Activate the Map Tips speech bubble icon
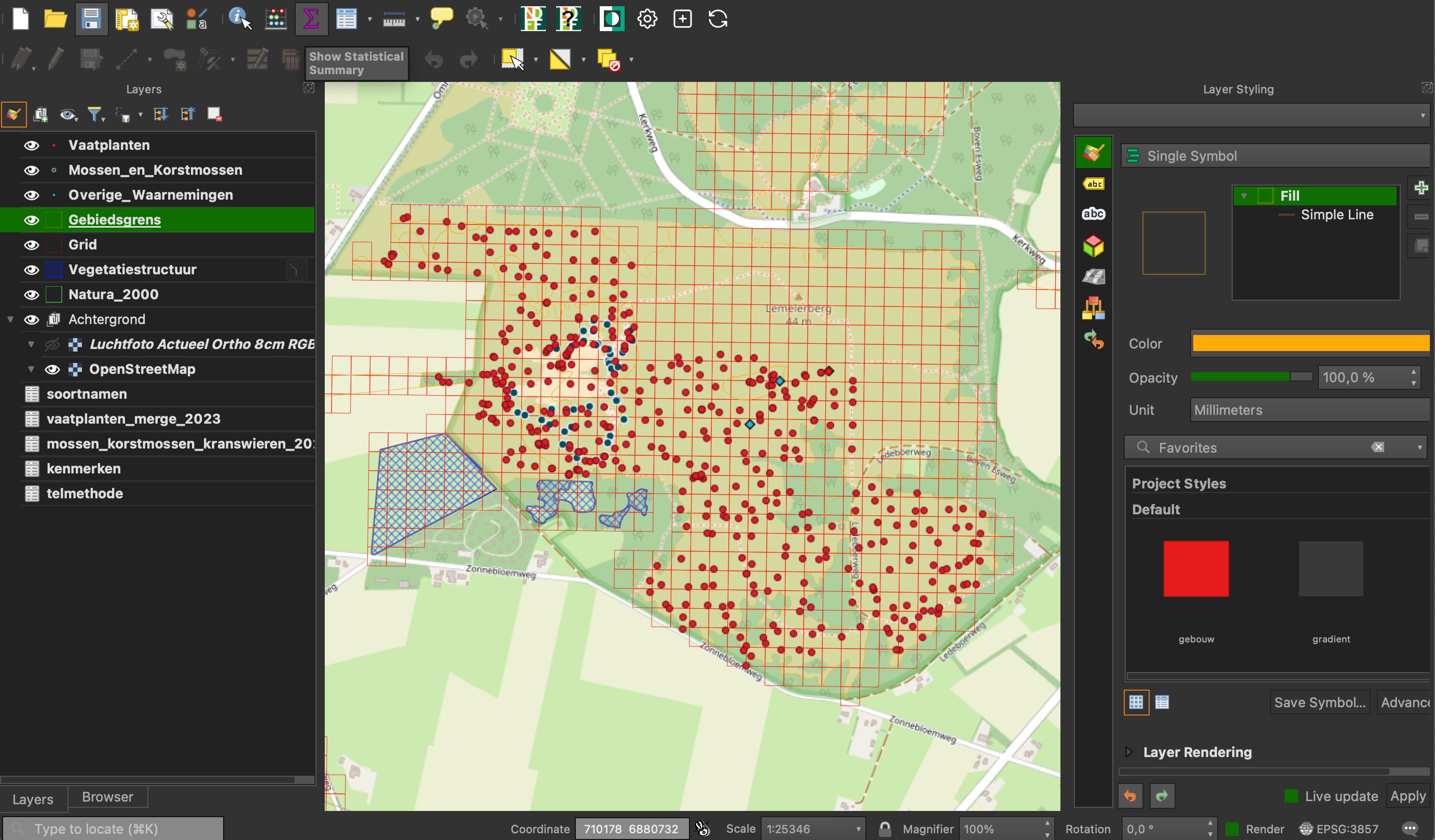 [x=441, y=18]
